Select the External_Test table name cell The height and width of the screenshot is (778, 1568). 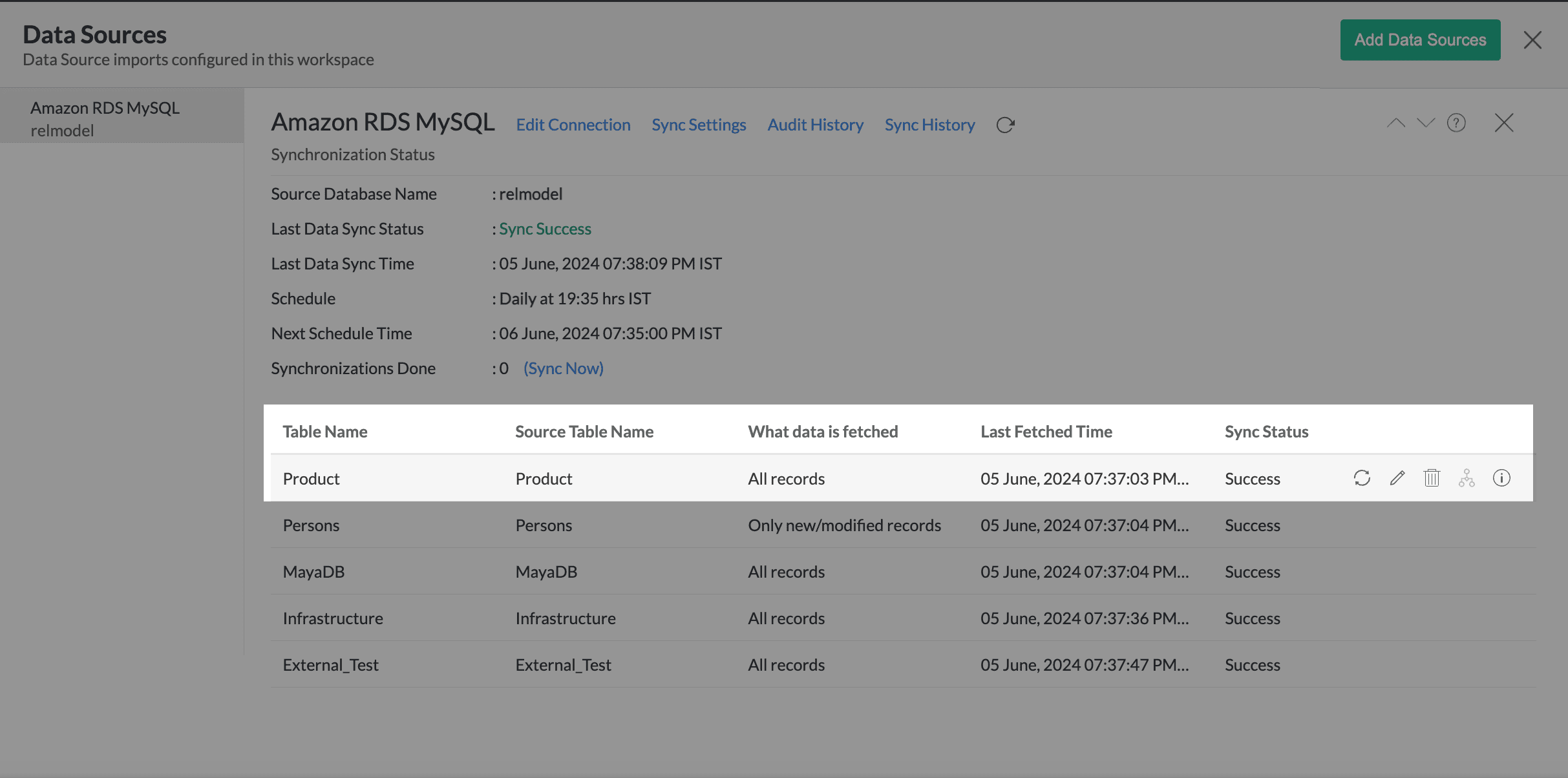[x=330, y=665]
